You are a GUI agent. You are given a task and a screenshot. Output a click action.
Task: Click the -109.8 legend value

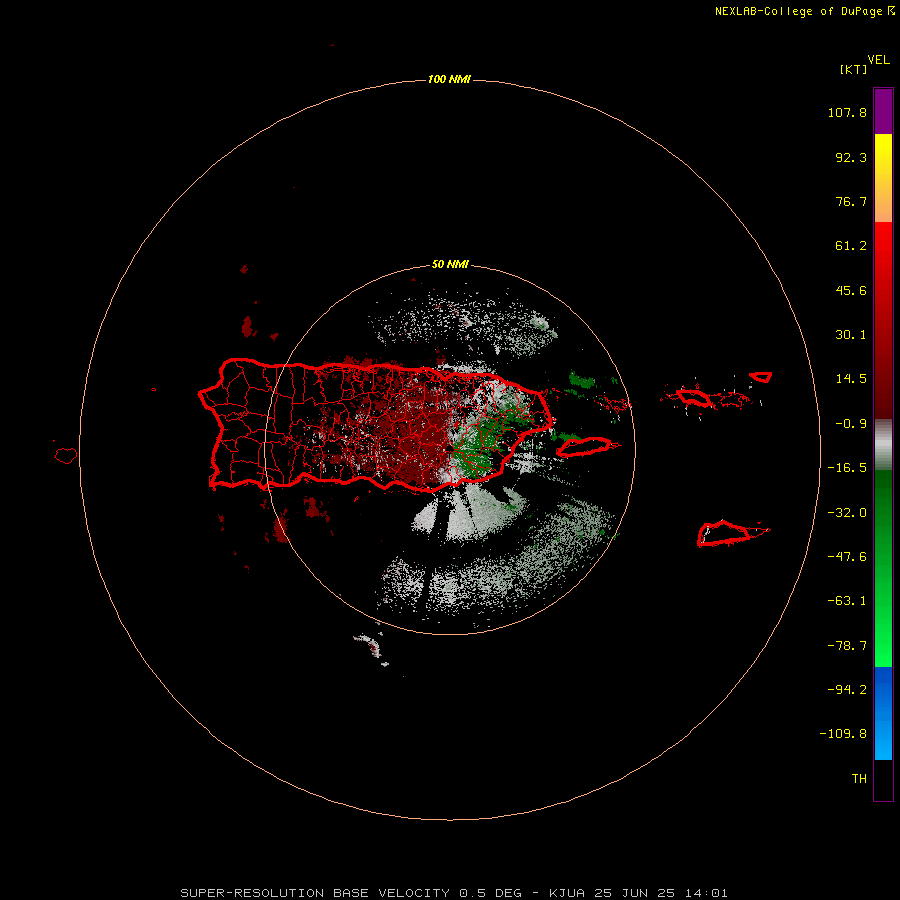tap(843, 734)
